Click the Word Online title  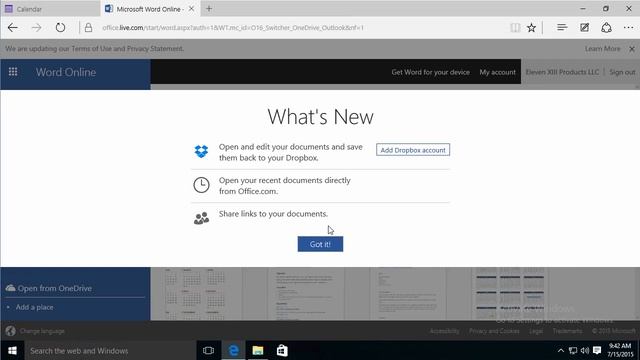click(66, 72)
